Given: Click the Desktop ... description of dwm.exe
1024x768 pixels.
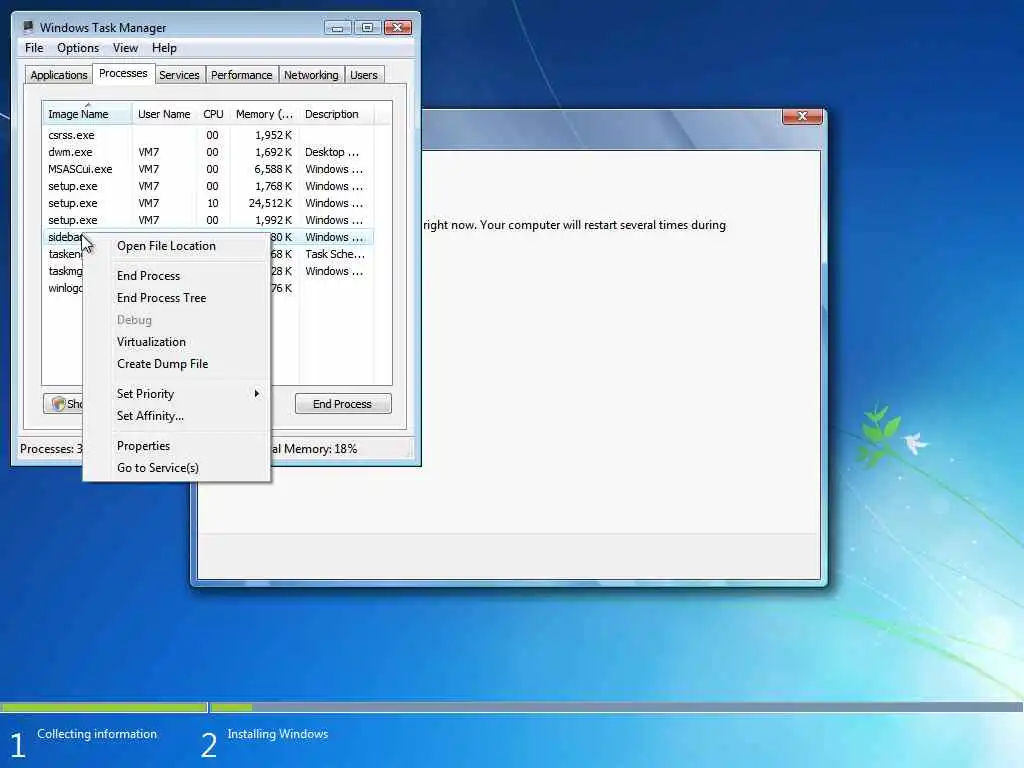Looking at the screenshot, I should 332,152.
